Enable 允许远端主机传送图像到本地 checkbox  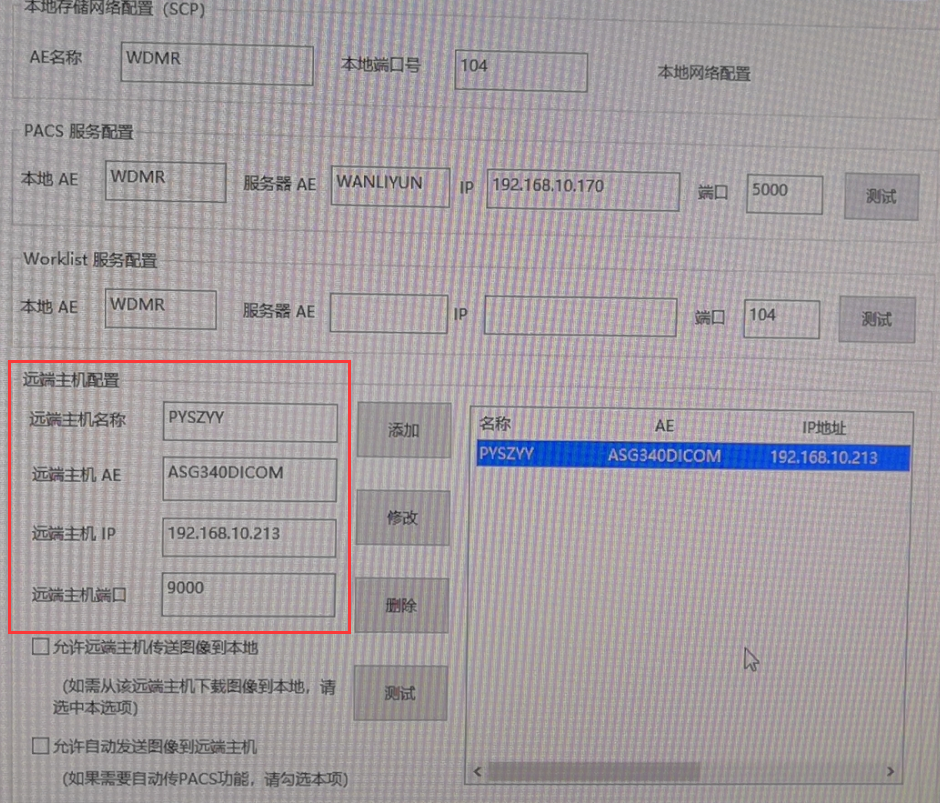click(41, 647)
